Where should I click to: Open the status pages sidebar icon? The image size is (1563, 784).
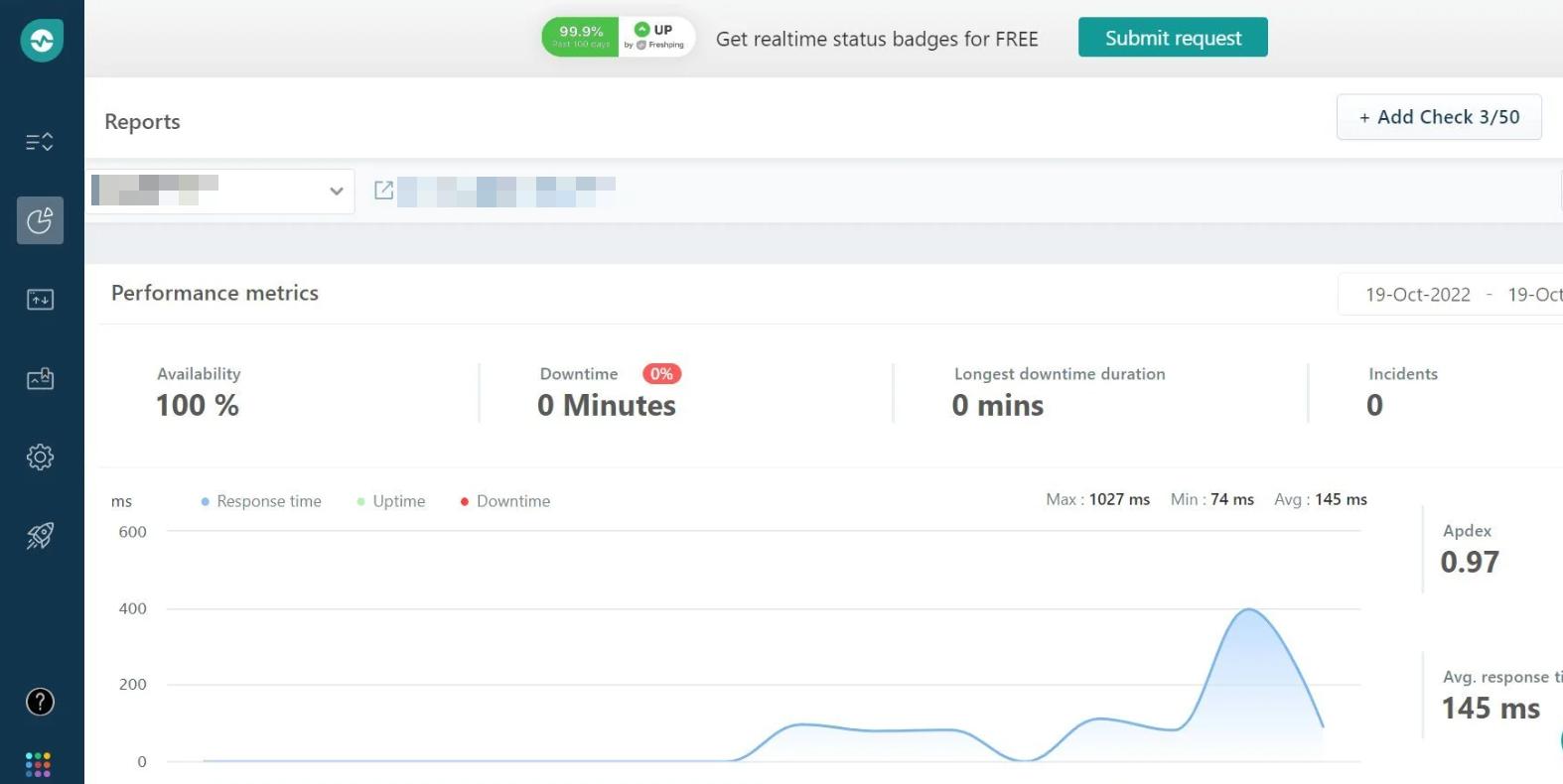coord(40,378)
